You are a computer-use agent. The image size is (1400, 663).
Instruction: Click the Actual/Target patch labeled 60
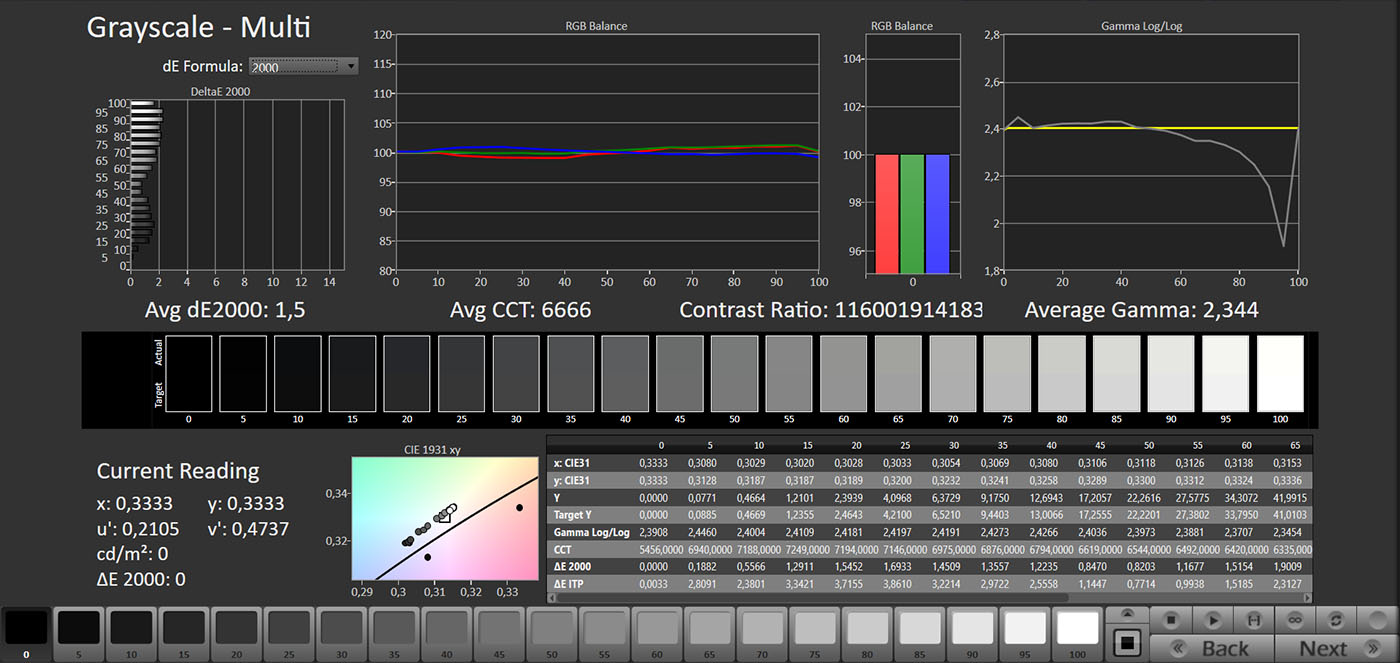(843, 374)
